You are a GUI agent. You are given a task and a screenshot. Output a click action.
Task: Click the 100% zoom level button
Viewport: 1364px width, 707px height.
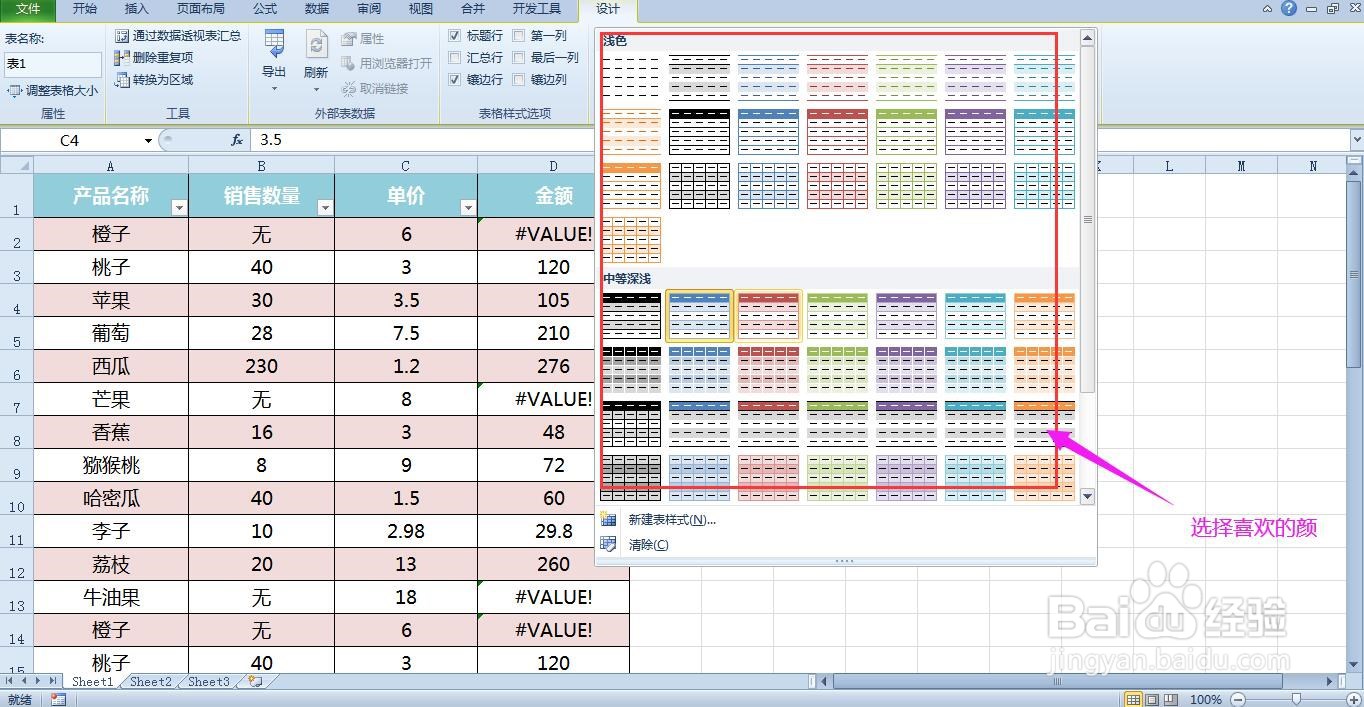pos(1206,699)
